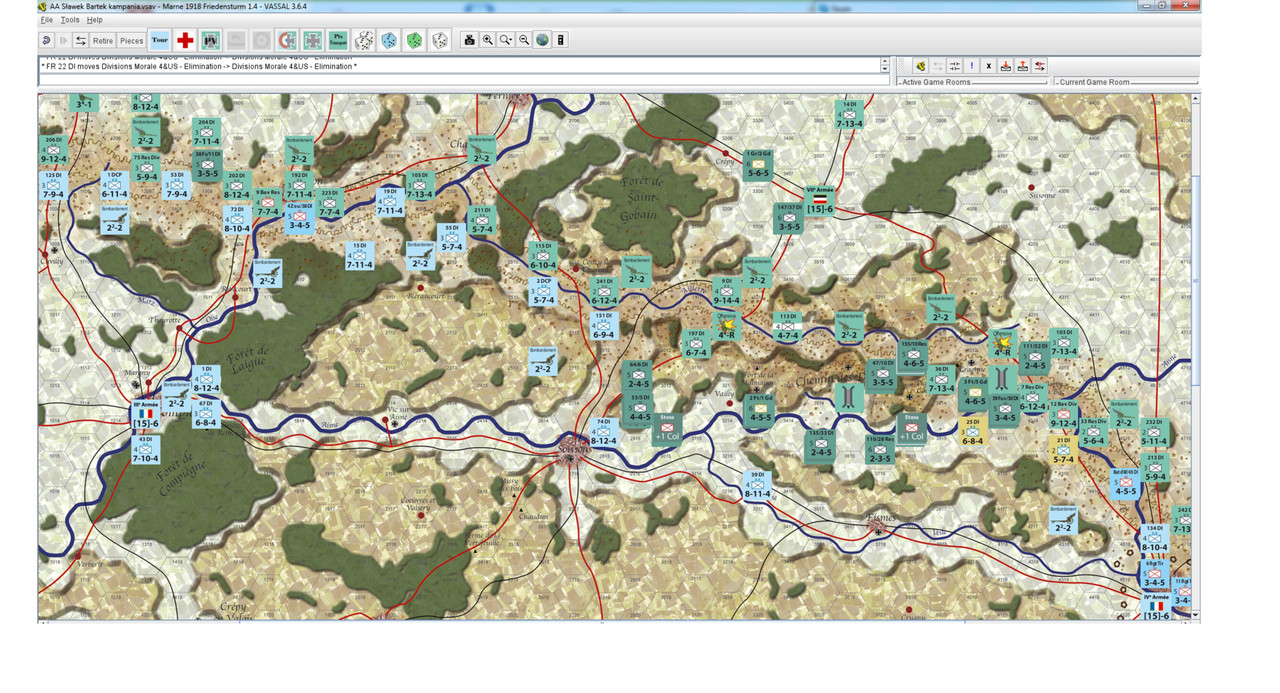Open the File menu

click(x=46, y=20)
